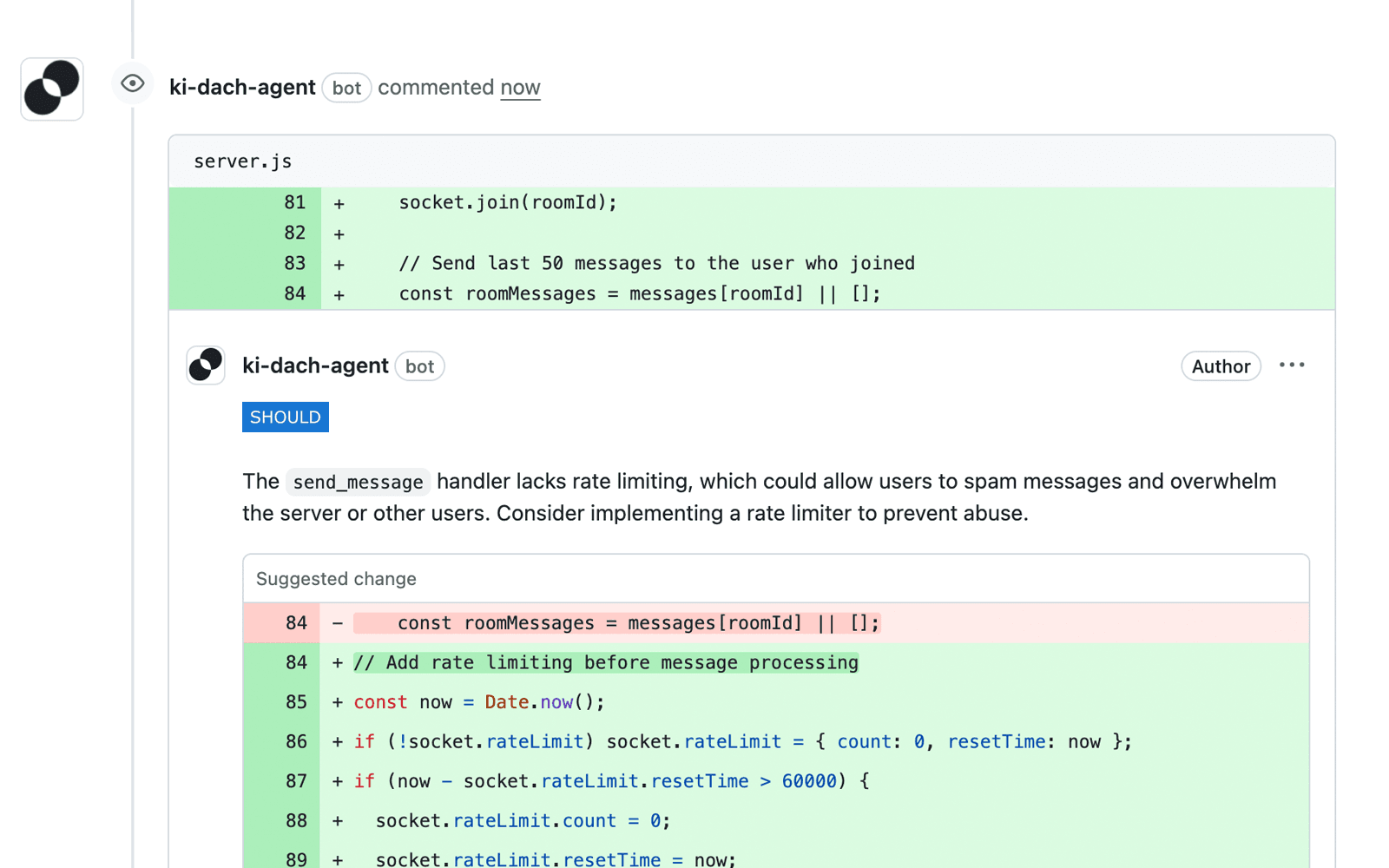Switch focus to the server.js diff tab area
1389x868 pixels.
(752, 161)
